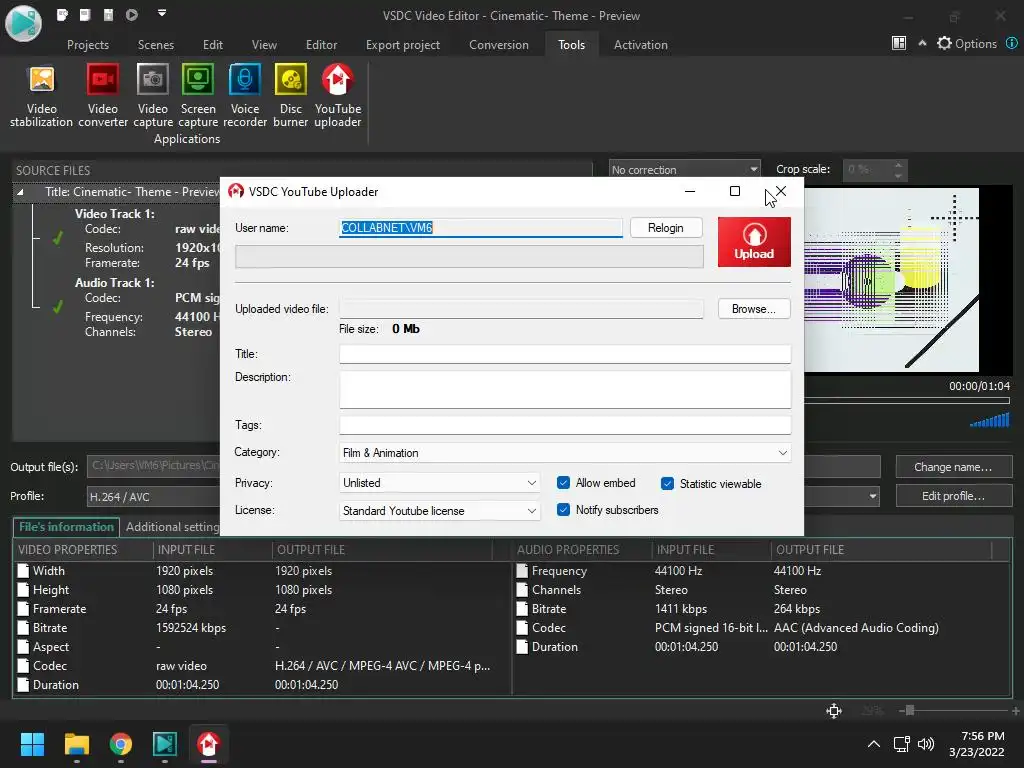Image resolution: width=1024 pixels, height=768 pixels.
Task: Click the network icon in system tray
Action: coord(902,744)
